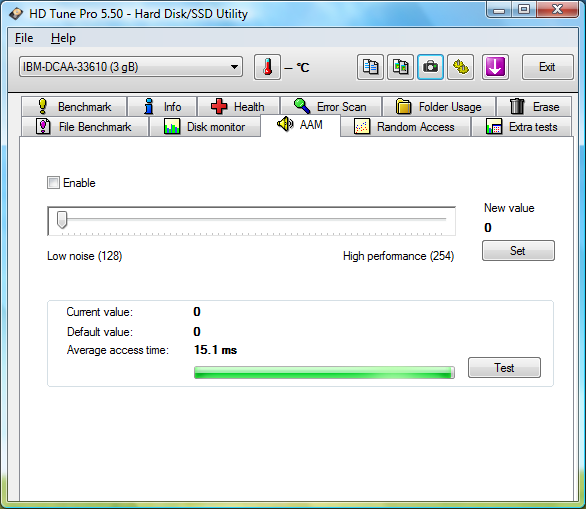Copy screenshot to clipboard icon
586x509 pixels.
point(400,67)
